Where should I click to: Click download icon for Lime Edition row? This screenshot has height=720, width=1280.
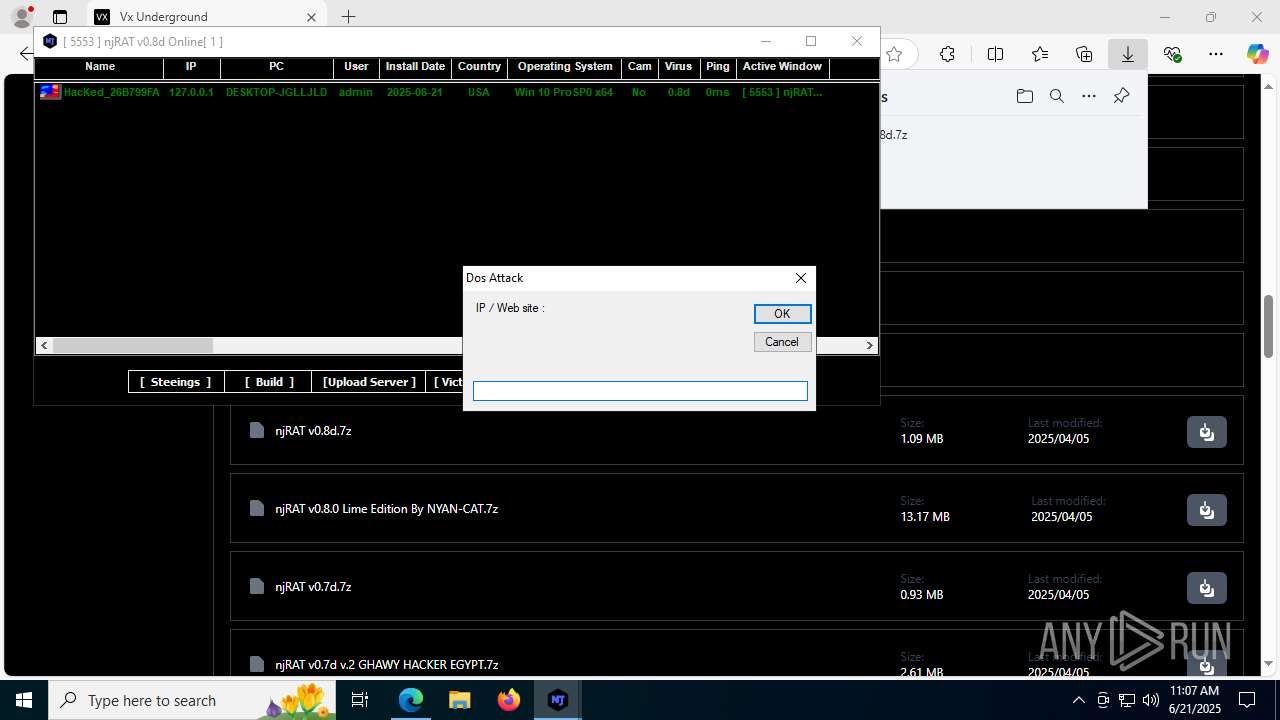pyautogui.click(x=1207, y=510)
